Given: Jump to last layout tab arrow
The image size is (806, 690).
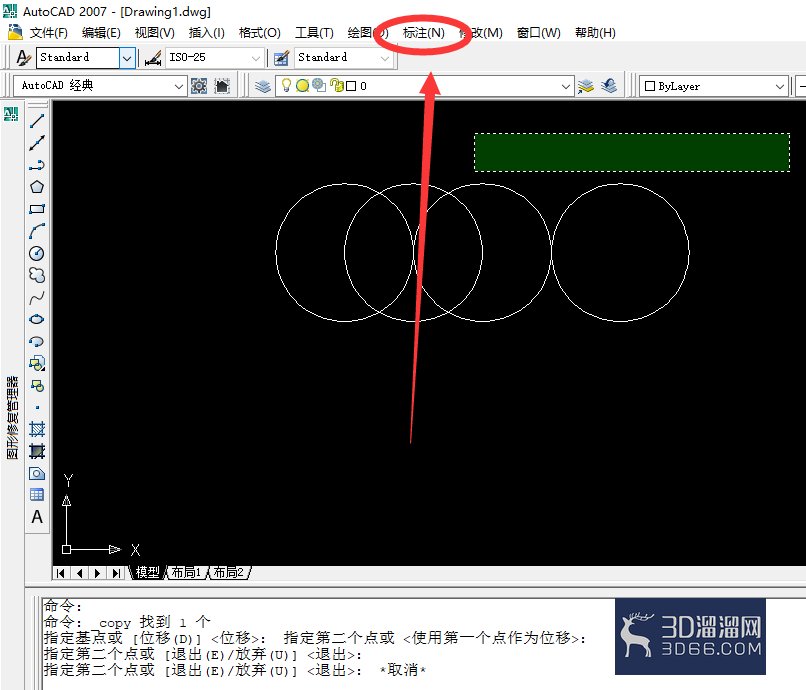Looking at the screenshot, I should [117, 573].
